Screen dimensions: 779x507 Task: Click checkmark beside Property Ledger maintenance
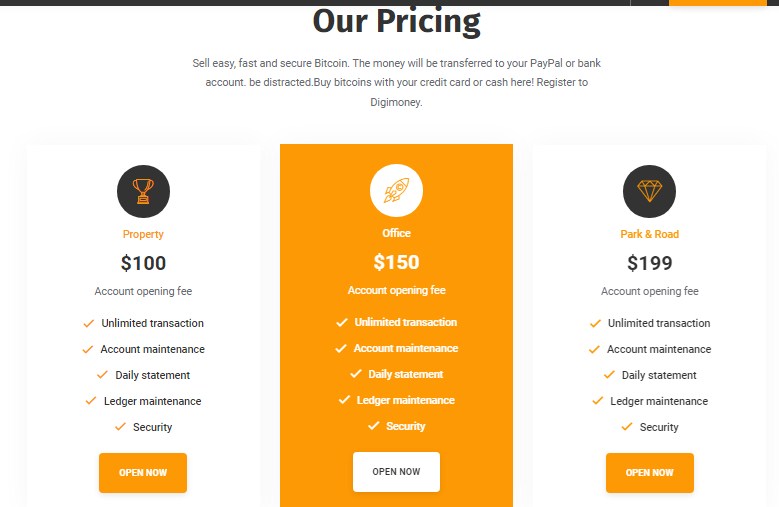tap(91, 401)
